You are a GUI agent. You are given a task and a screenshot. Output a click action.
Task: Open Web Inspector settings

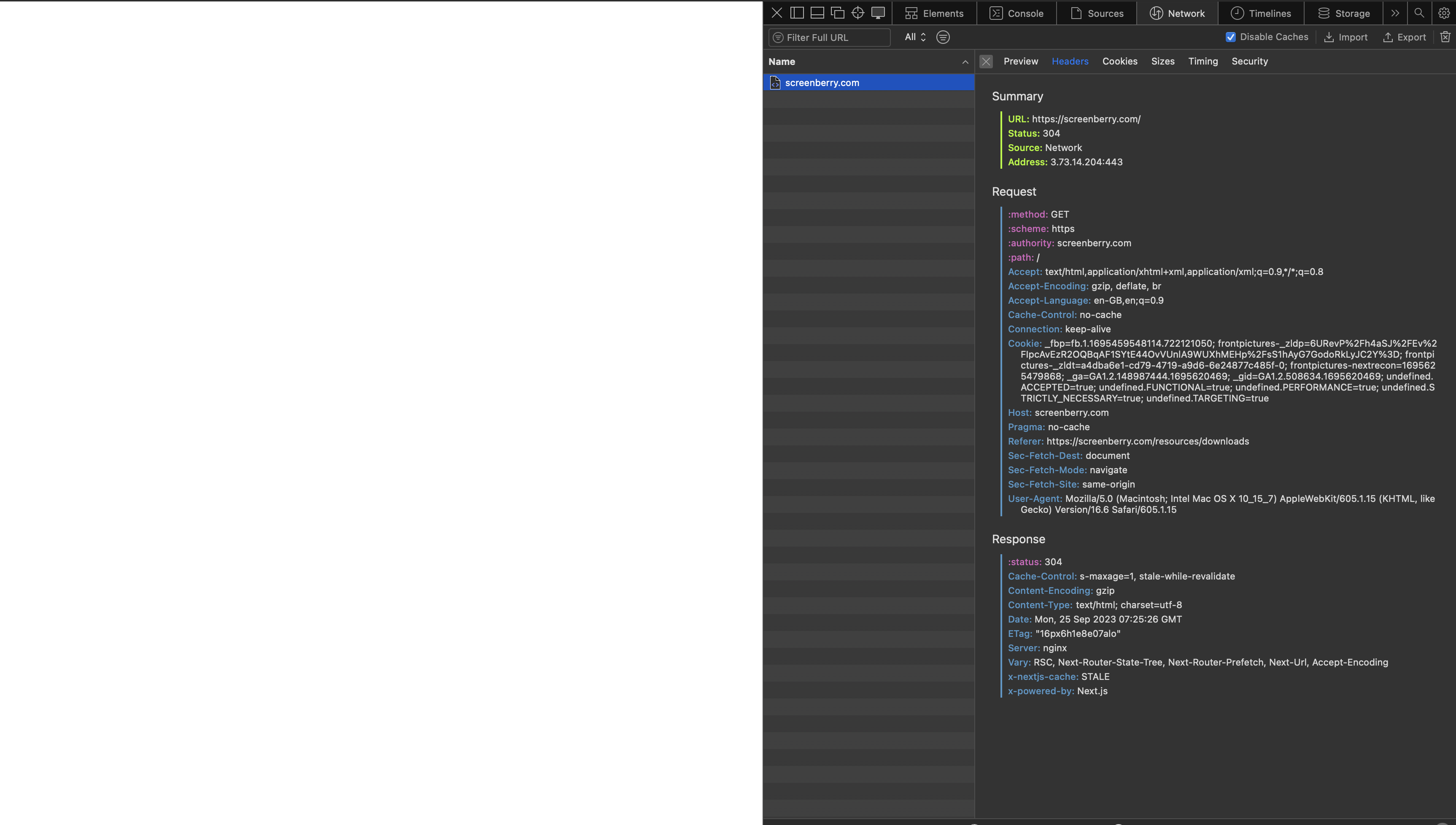click(1444, 13)
